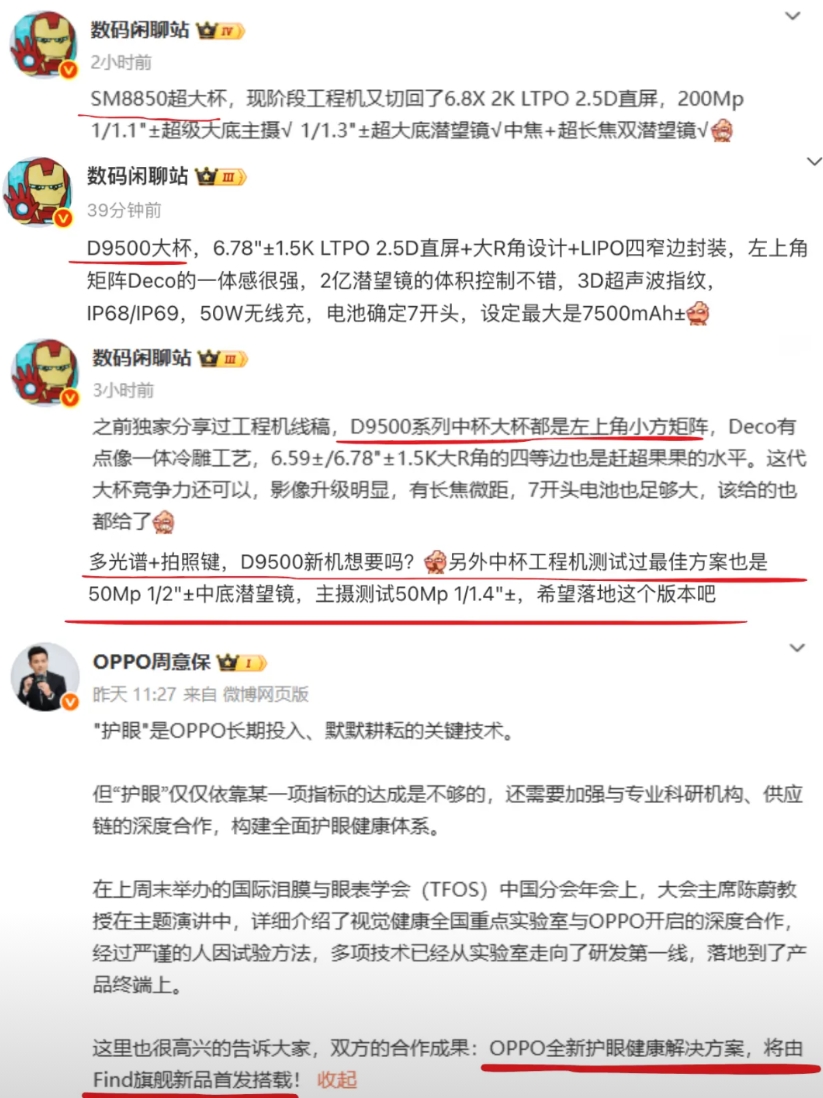Viewport: 823px width, 1098px height.
Task: Expand options chevron on OPPO周意保 post
Action: coord(797,648)
